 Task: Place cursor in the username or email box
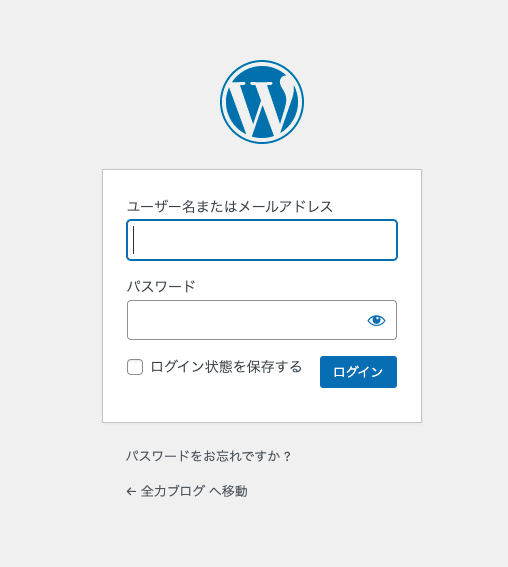pyautogui.click(x=262, y=240)
